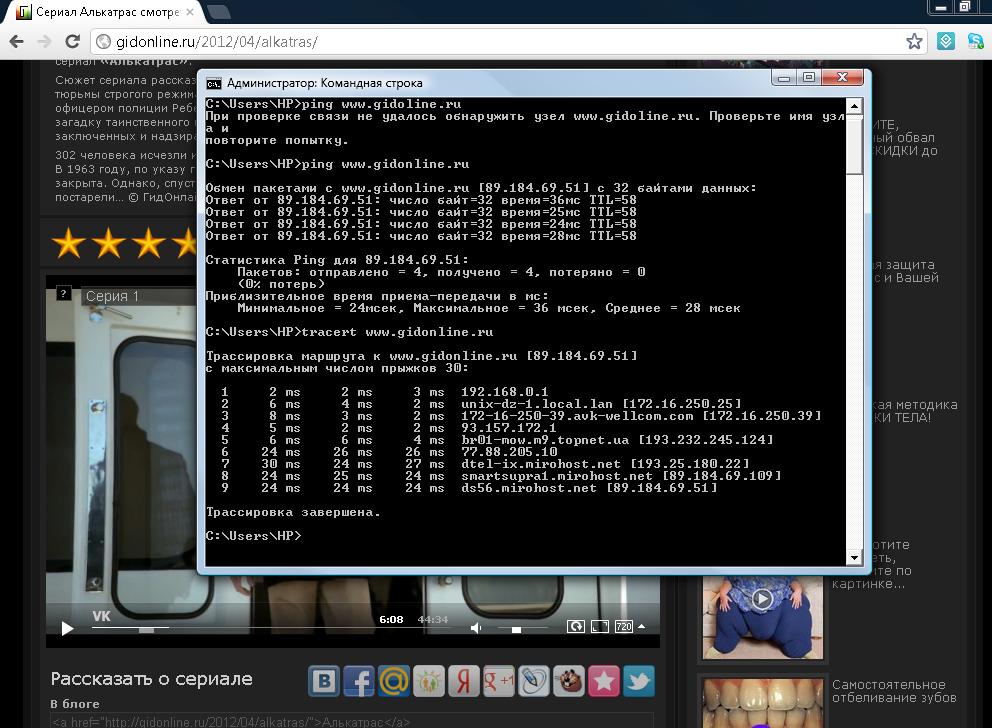Share the series on Twitter
The height and width of the screenshot is (728, 992).
(638, 681)
